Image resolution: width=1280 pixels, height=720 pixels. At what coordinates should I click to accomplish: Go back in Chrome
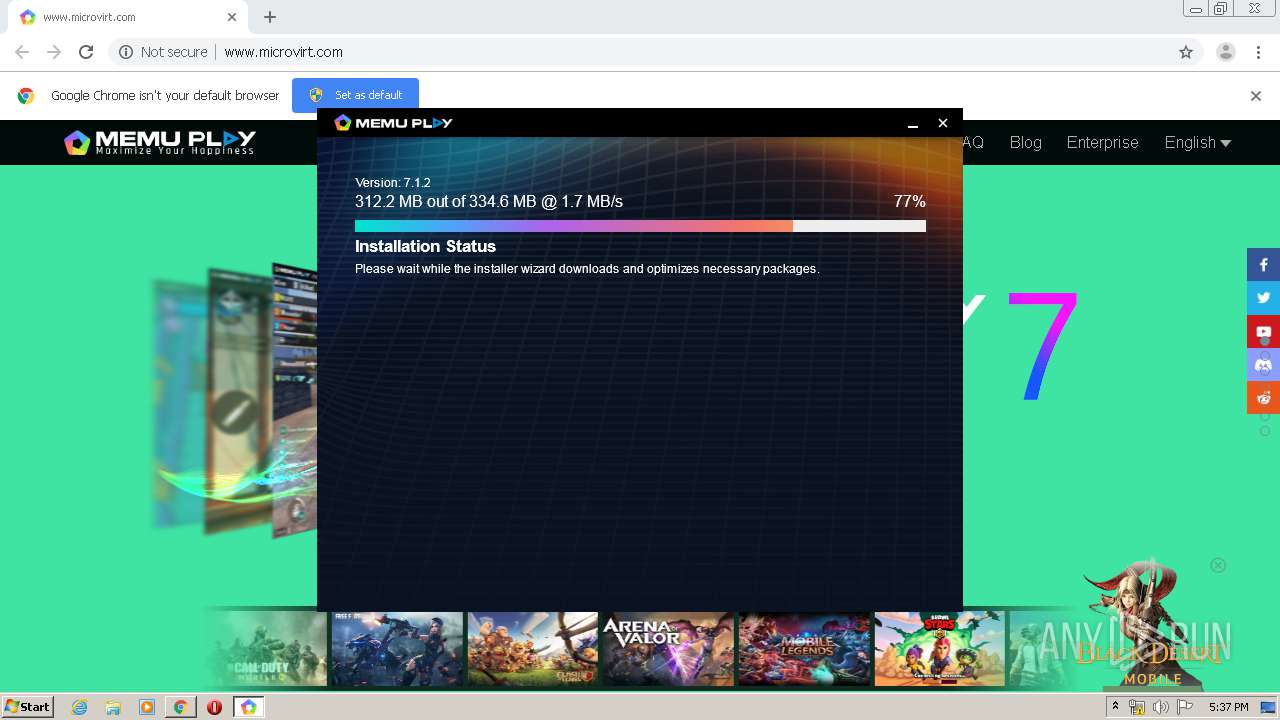click(x=22, y=52)
